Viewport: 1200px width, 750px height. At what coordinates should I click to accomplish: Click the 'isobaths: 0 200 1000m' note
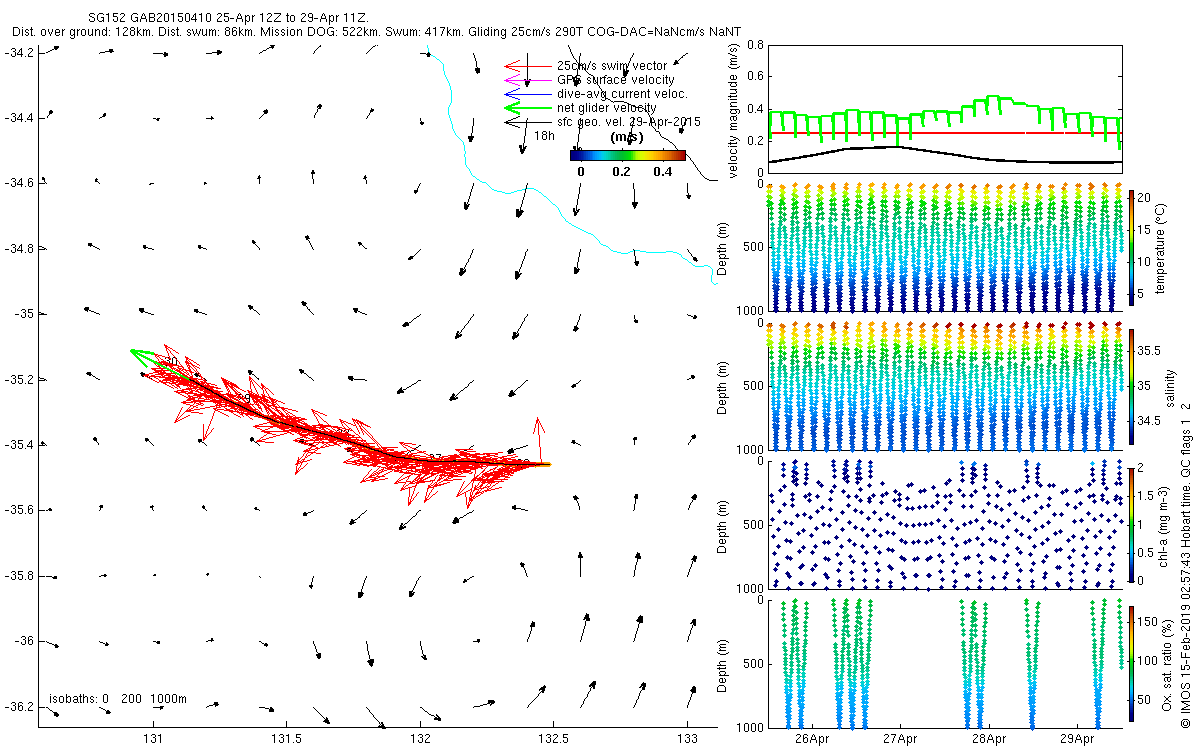tap(119, 698)
